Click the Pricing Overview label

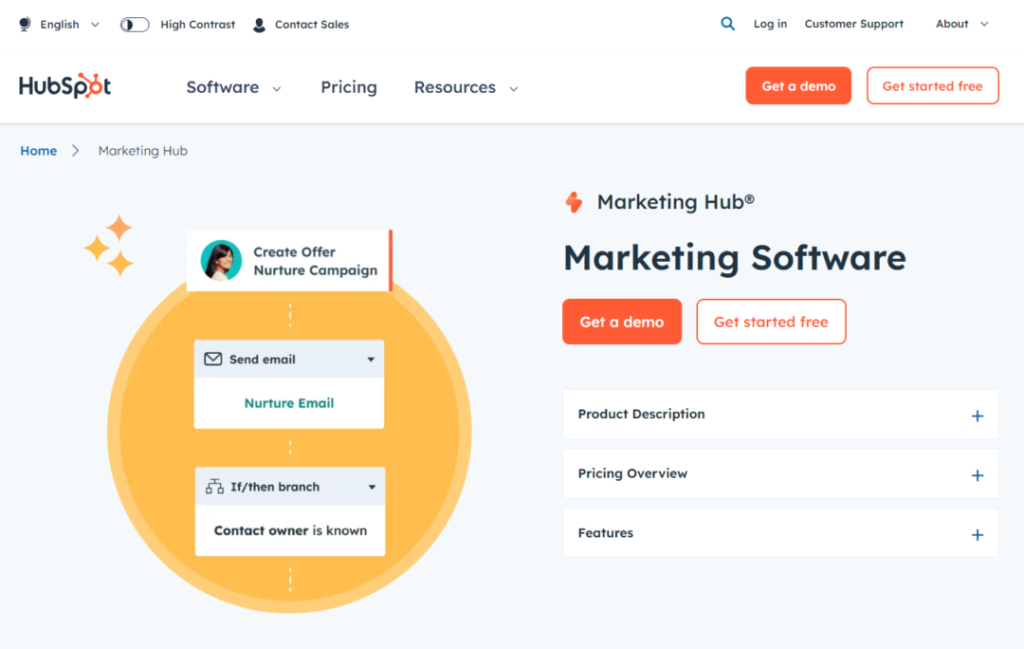click(632, 473)
